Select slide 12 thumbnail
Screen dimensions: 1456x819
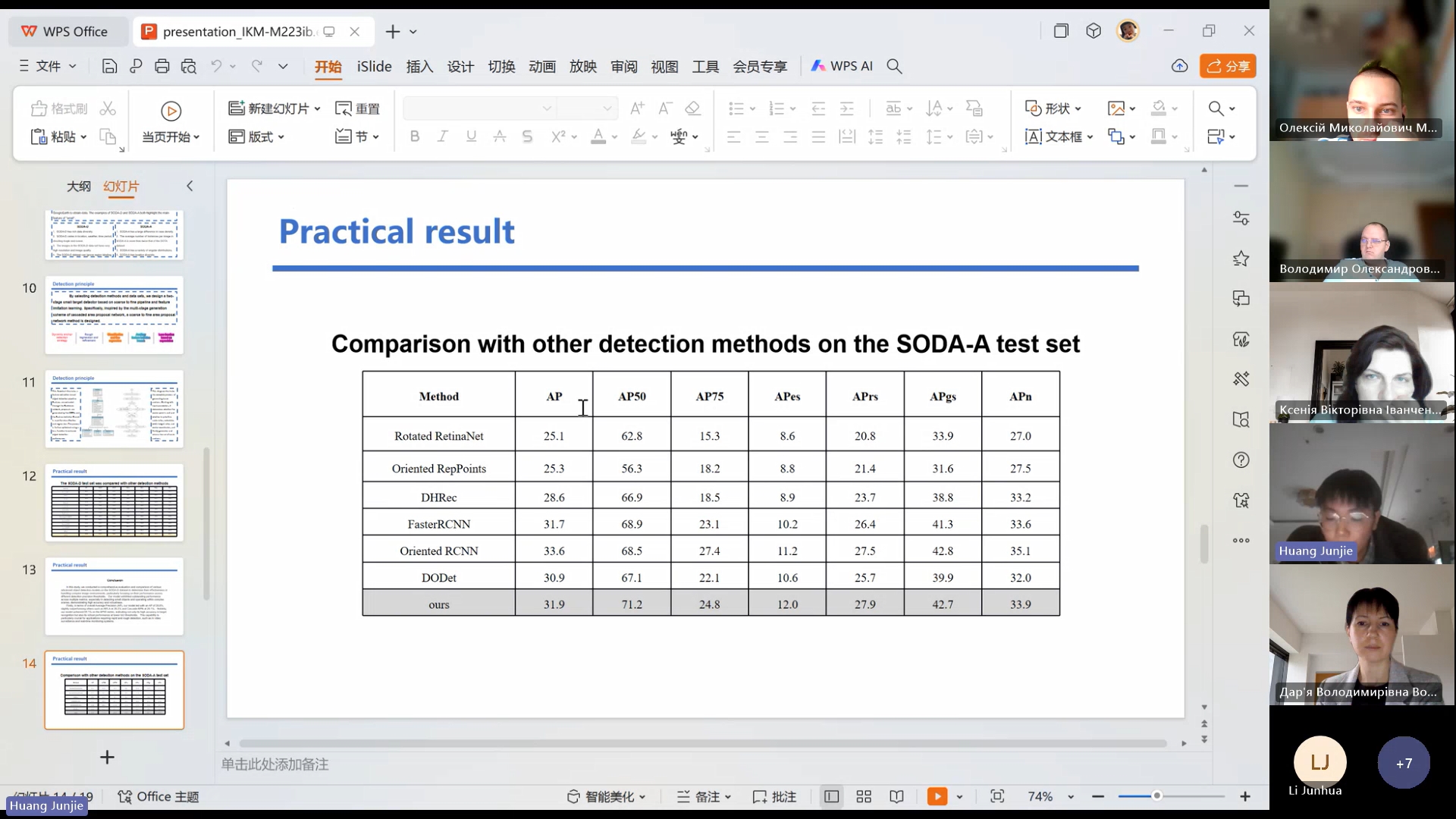click(x=115, y=502)
